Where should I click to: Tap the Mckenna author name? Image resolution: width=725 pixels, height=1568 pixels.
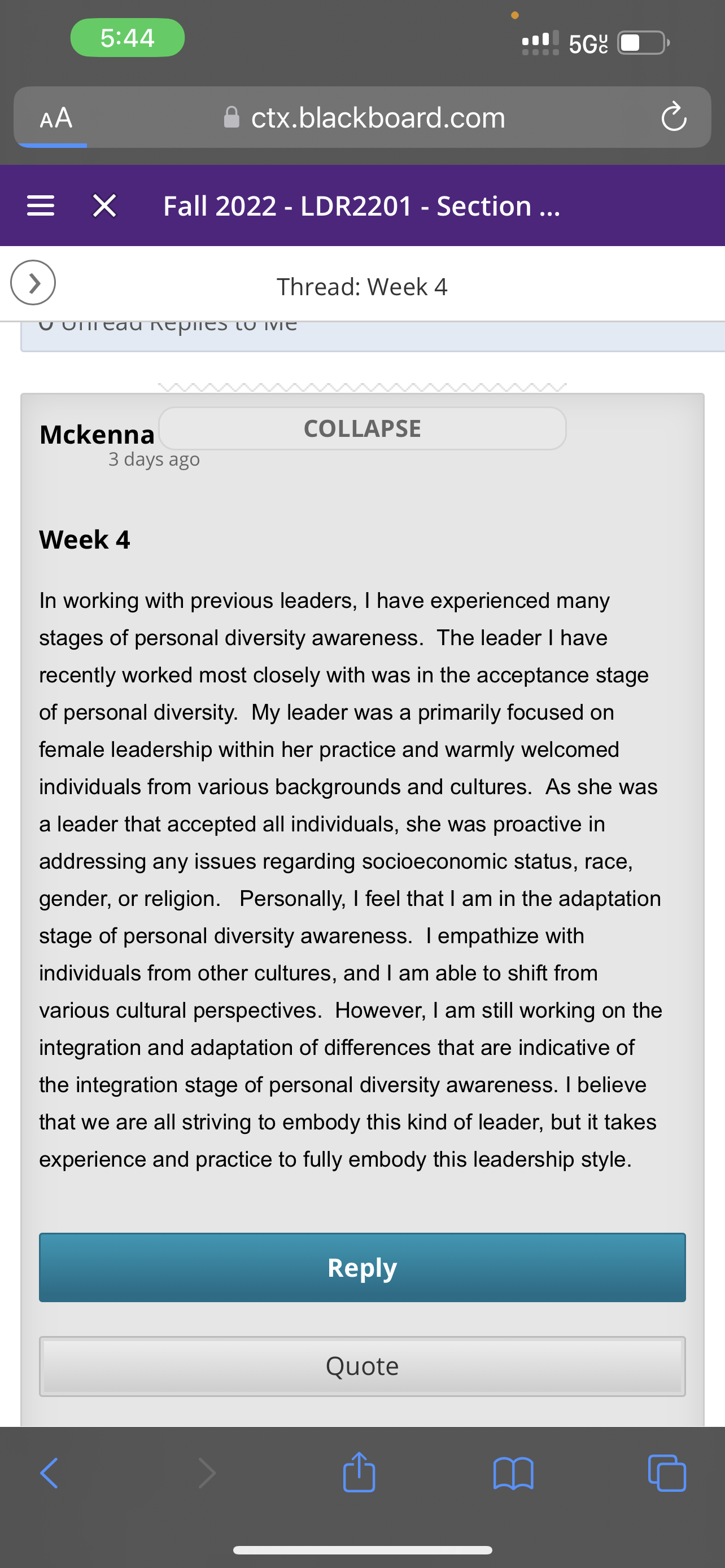click(x=97, y=434)
